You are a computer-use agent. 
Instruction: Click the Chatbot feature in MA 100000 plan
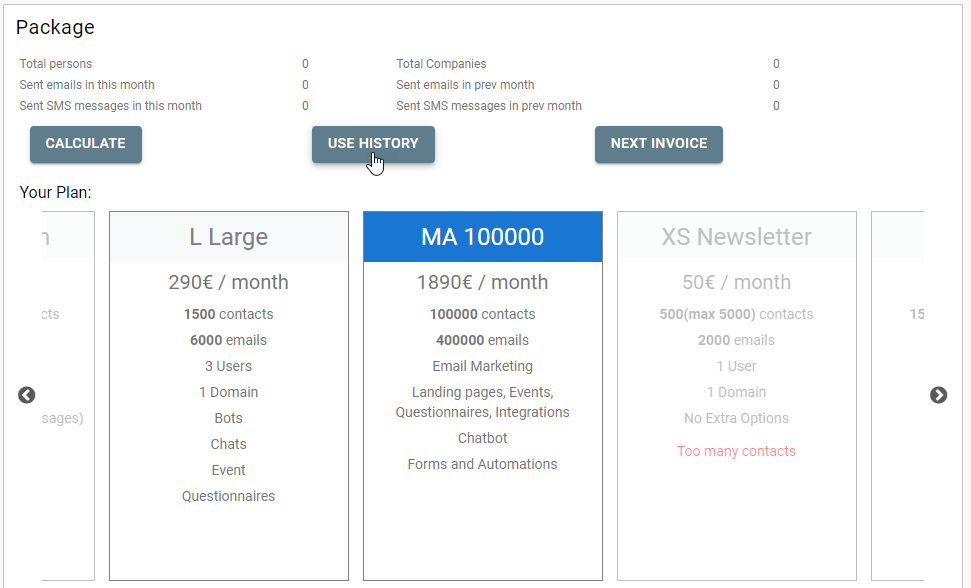click(482, 438)
